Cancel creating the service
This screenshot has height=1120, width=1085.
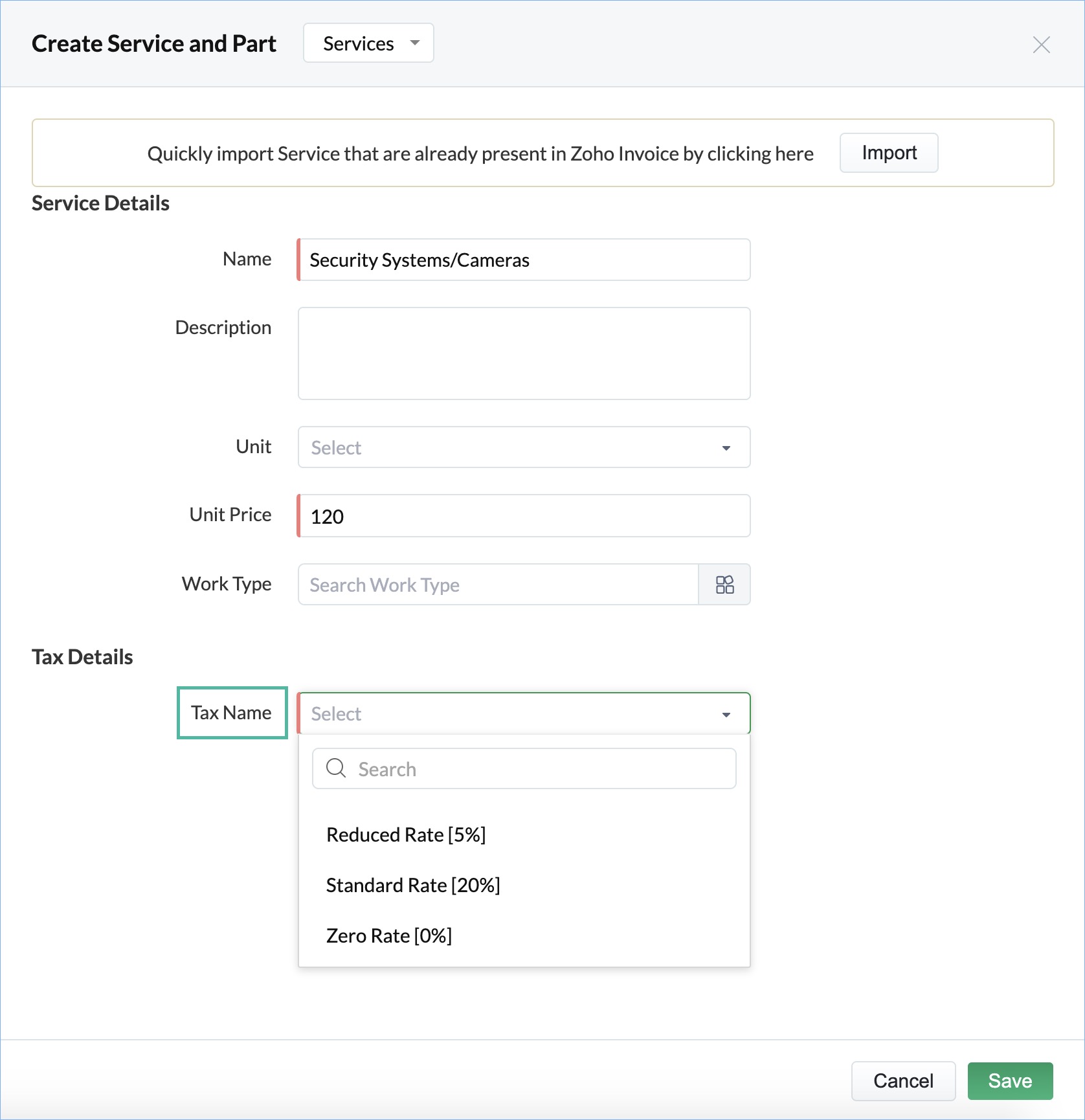click(x=903, y=1081)
